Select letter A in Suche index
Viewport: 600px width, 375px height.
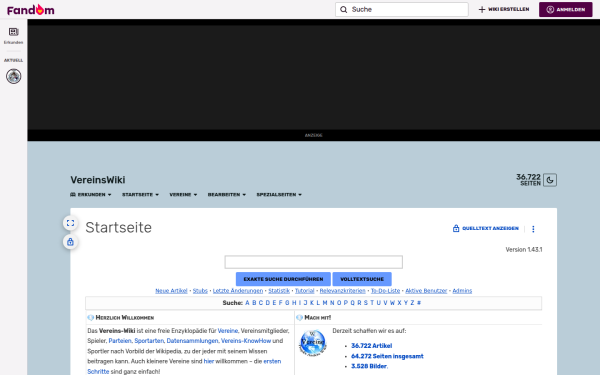pos(247,303)
